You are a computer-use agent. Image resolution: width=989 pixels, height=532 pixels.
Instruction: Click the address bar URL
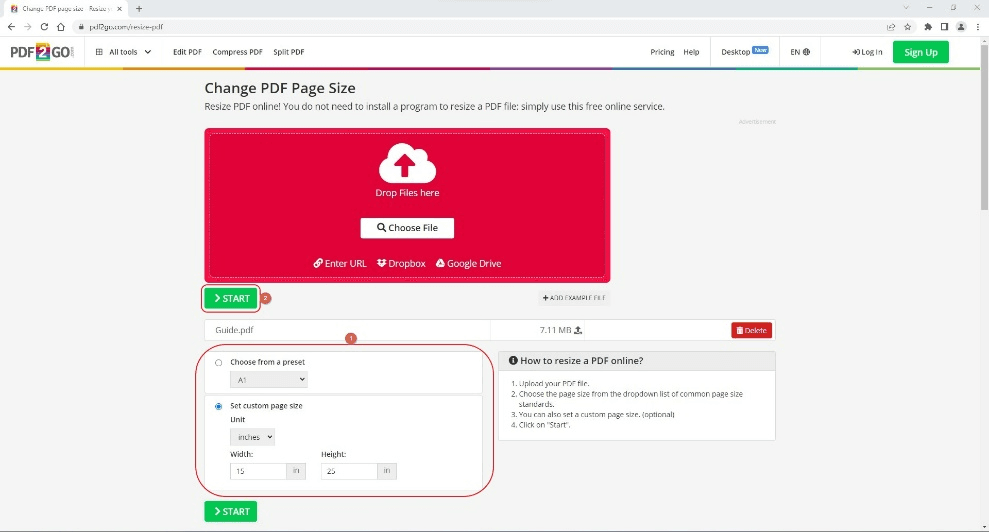[x=126, y=27]
